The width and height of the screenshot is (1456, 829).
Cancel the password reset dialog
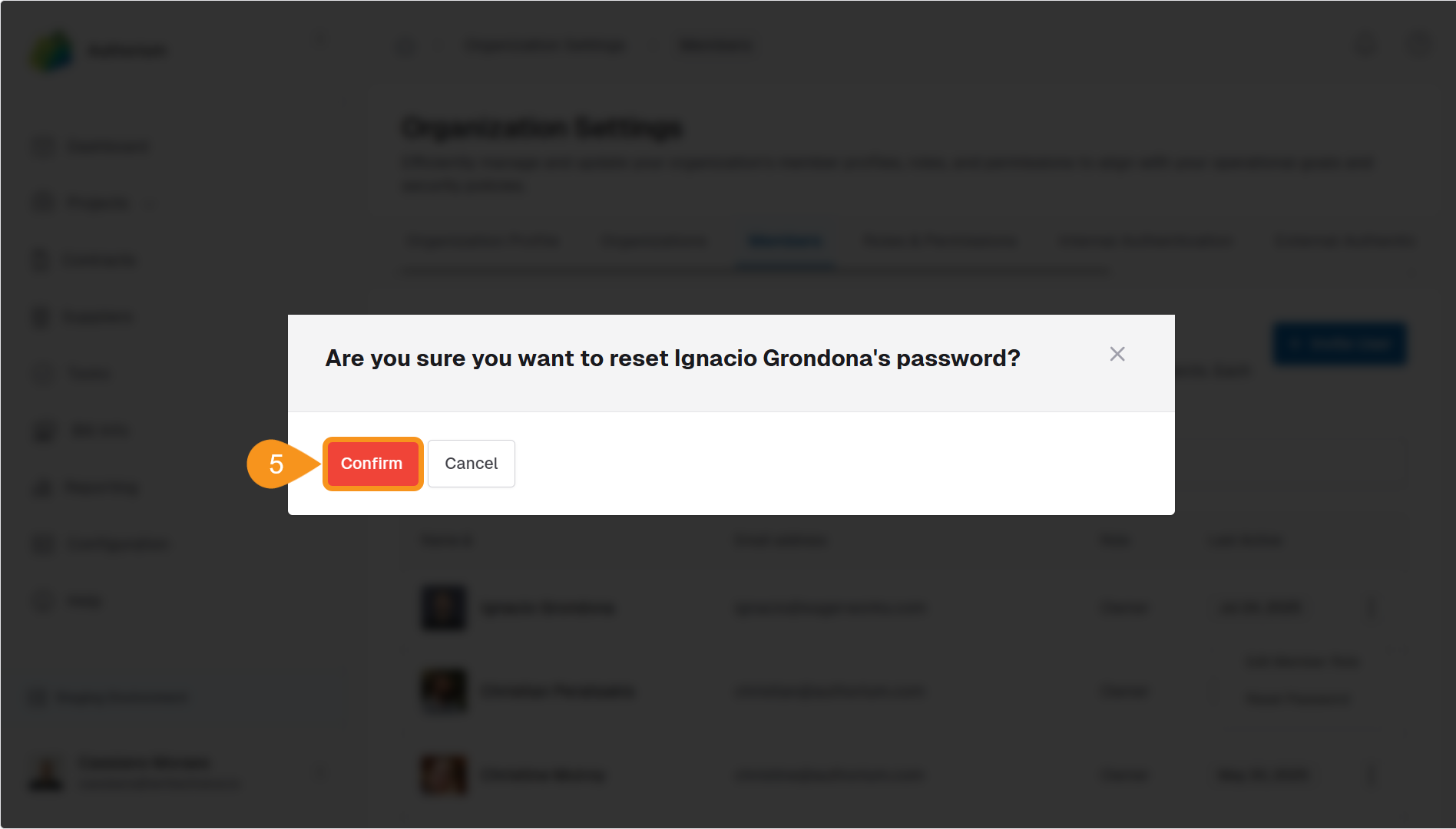471,463
